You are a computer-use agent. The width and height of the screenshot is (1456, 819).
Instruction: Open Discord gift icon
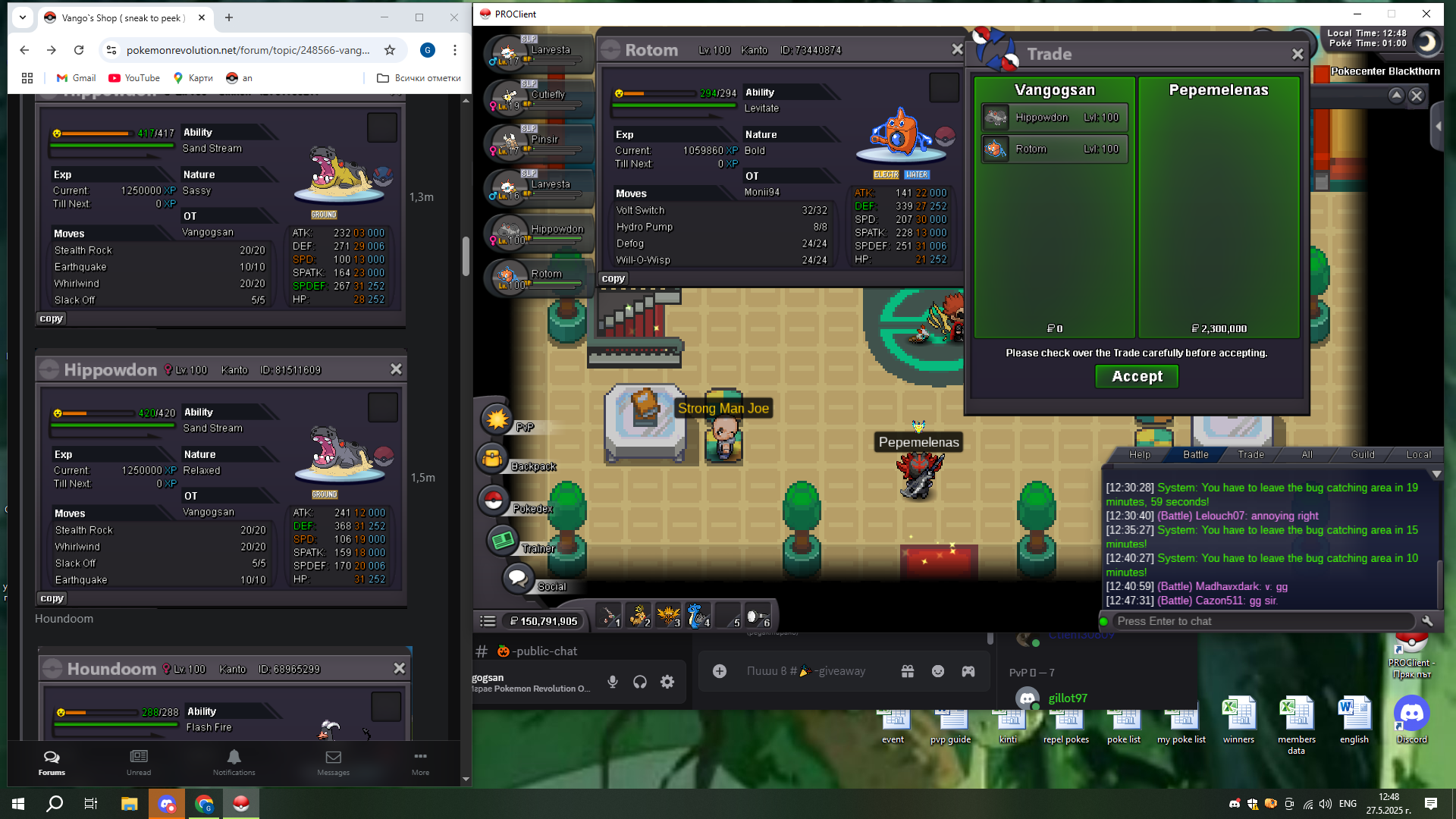click(x=908, y=671)
